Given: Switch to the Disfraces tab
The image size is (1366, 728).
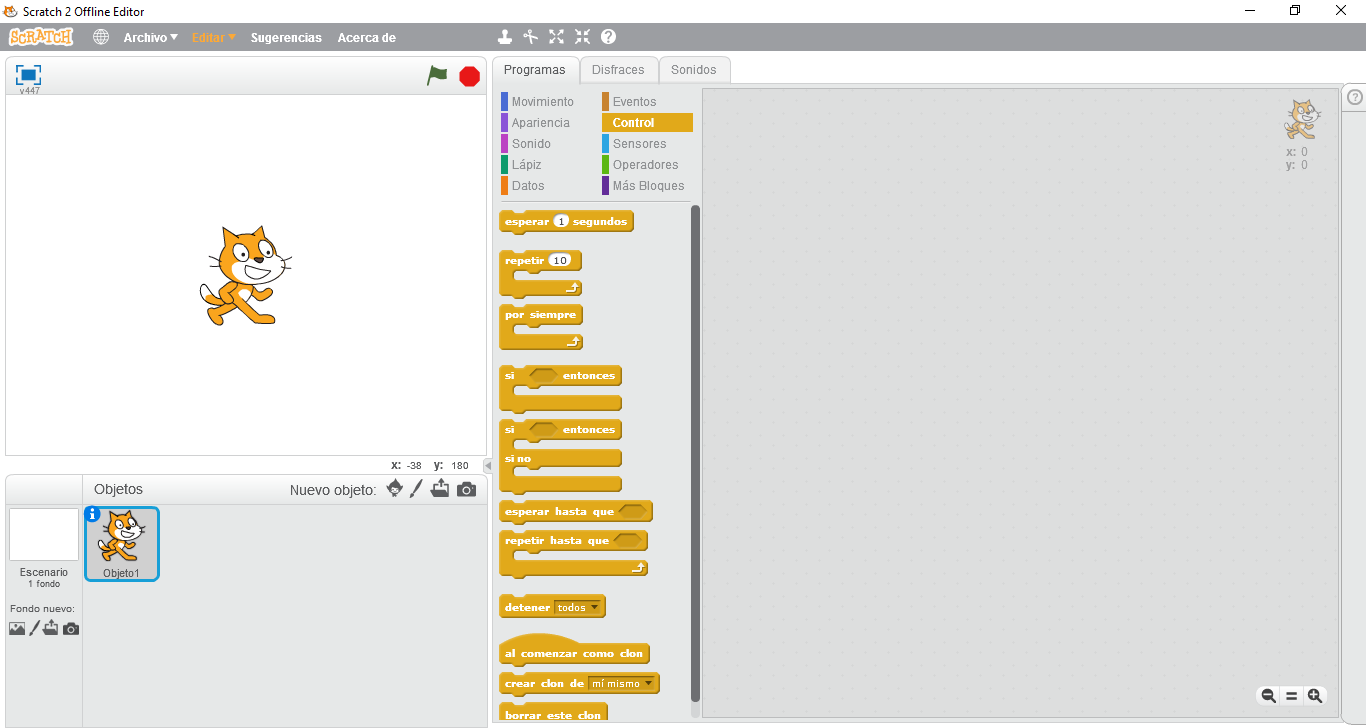Looking at the screenshot, I should [619, 70].
